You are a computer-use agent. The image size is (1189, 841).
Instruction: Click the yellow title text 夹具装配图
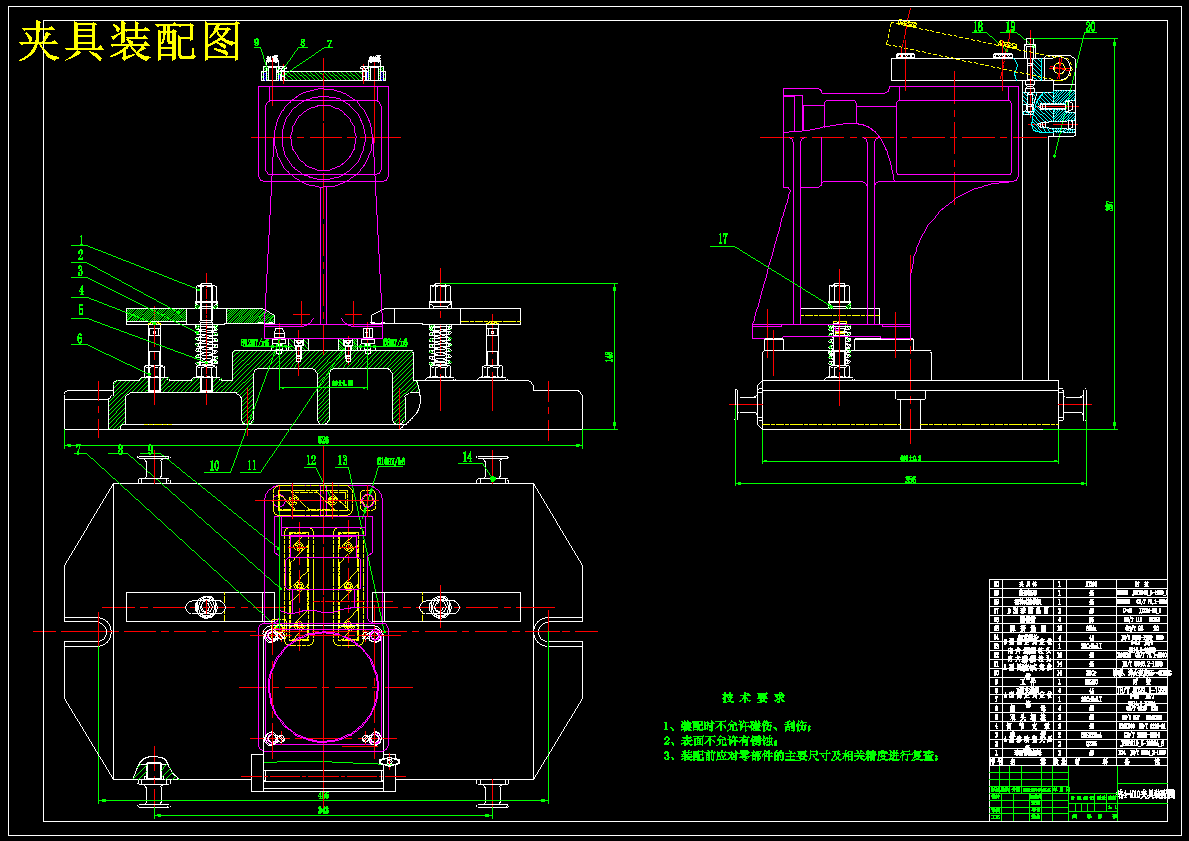(130, 40)
